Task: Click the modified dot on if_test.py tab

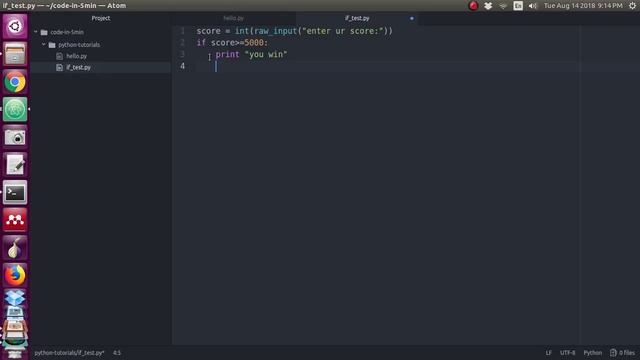Action: (411, 18)
